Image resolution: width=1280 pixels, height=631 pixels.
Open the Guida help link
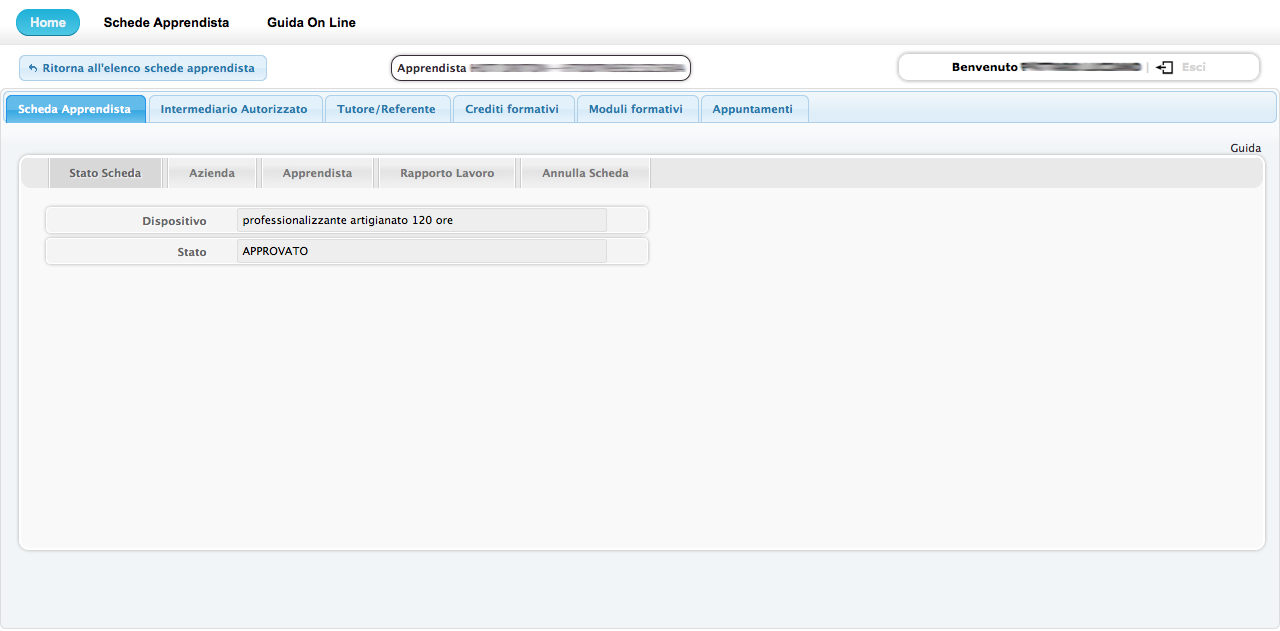[x=1245, y=148]
